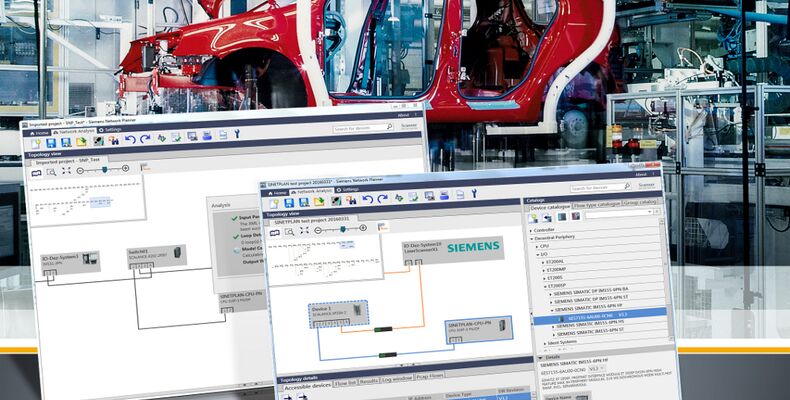
Task: Click Redo arrow in the front SINETPLAN window
Action: 383,200
